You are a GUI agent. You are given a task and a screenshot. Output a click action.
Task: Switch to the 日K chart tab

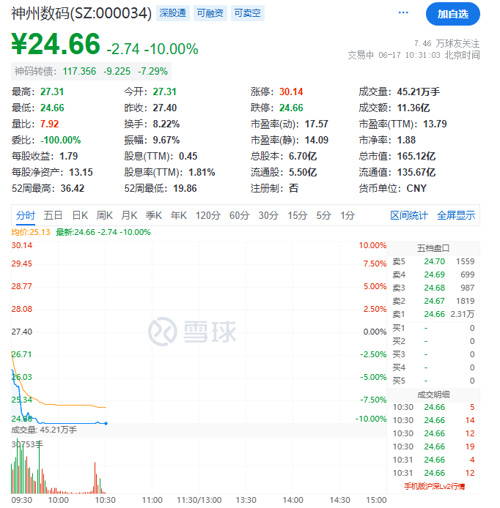pyautogui.click(x=80, y=215)
